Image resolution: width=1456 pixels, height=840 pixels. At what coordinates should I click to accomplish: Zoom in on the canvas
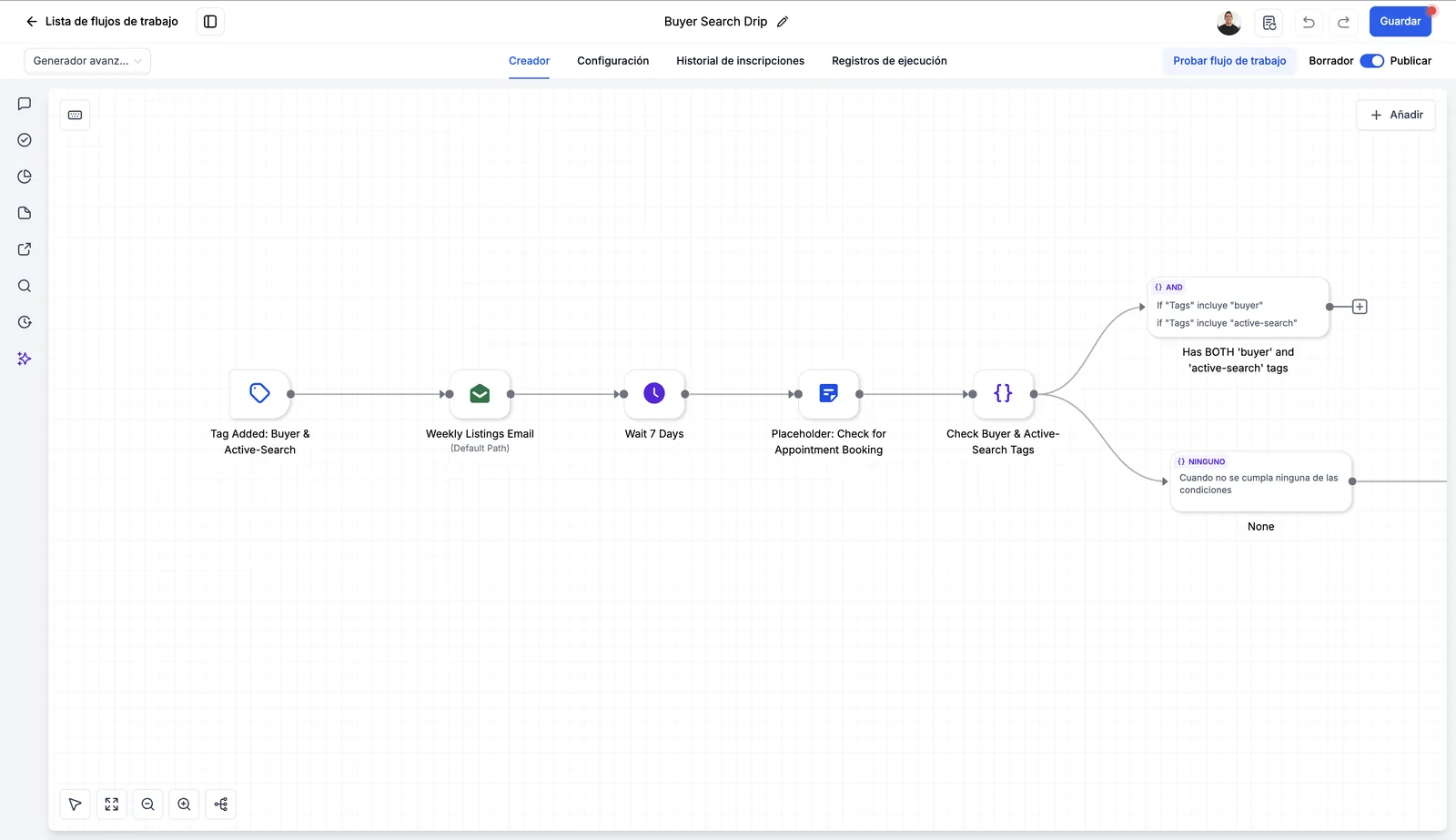pos(184,805)
